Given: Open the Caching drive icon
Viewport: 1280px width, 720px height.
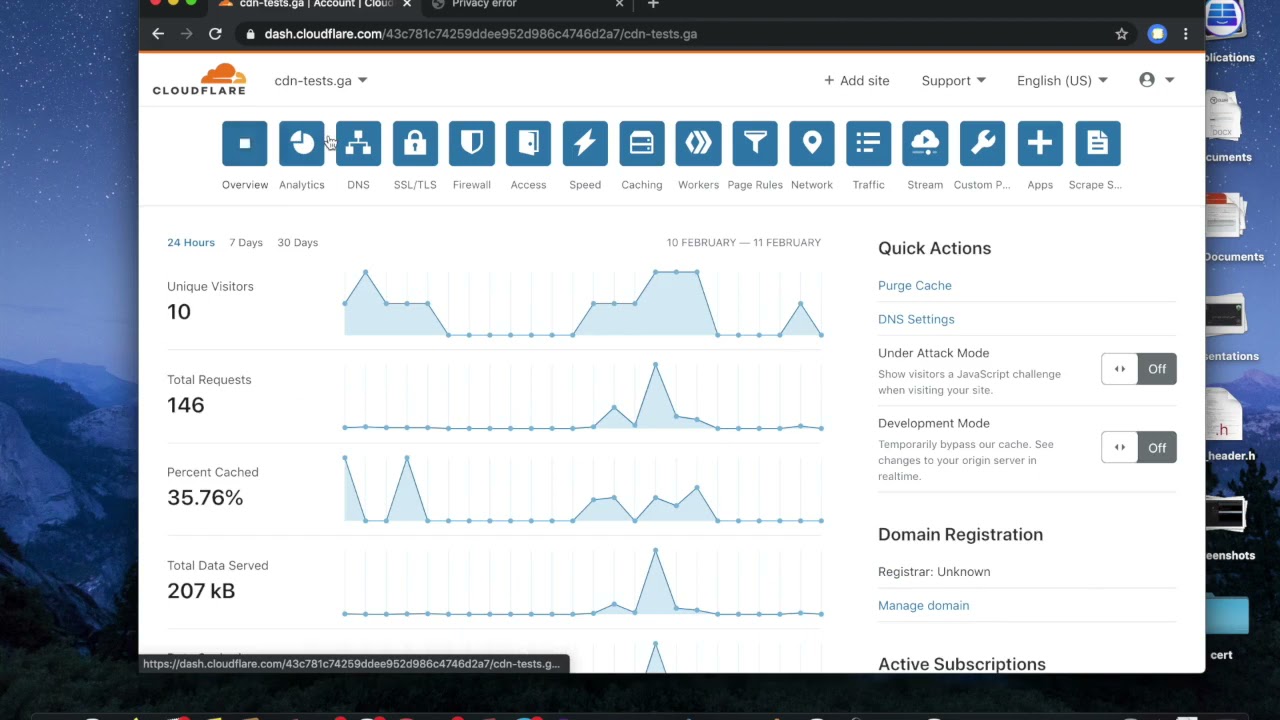Looking at the screenshot, I should 642,144.
